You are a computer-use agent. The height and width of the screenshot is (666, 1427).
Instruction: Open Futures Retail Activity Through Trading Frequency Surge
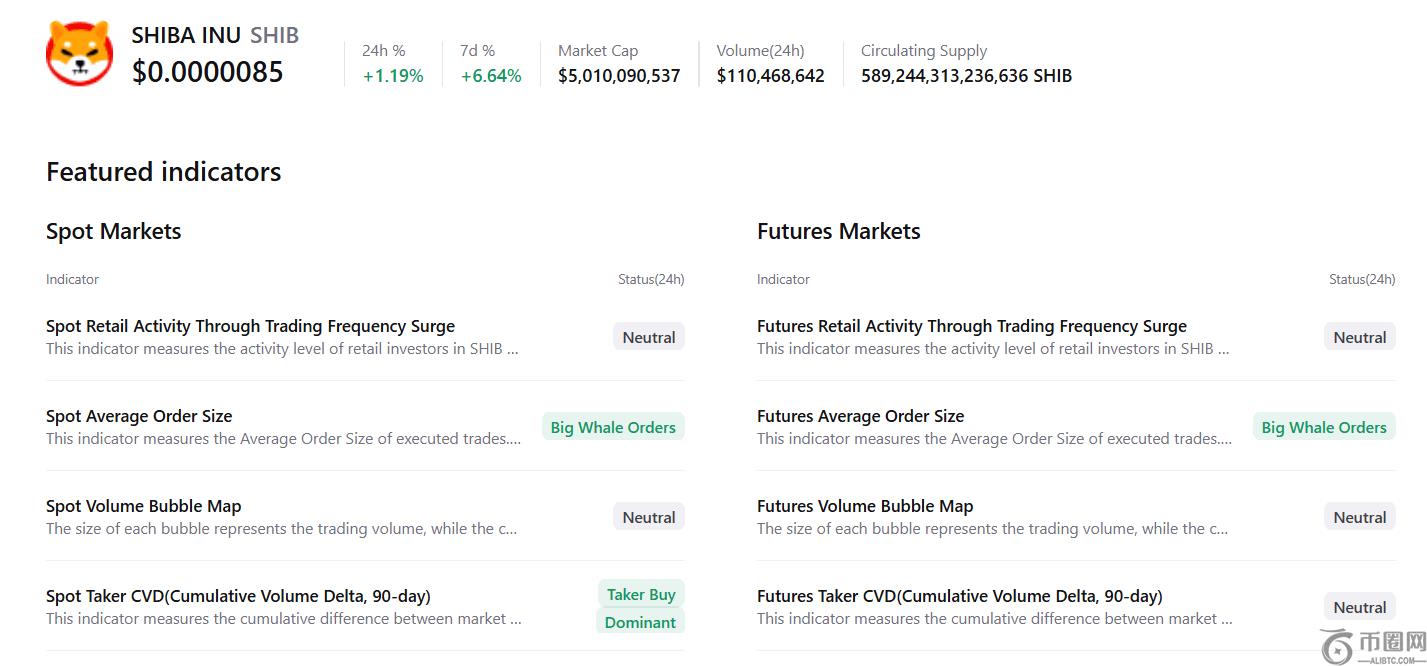971,326
